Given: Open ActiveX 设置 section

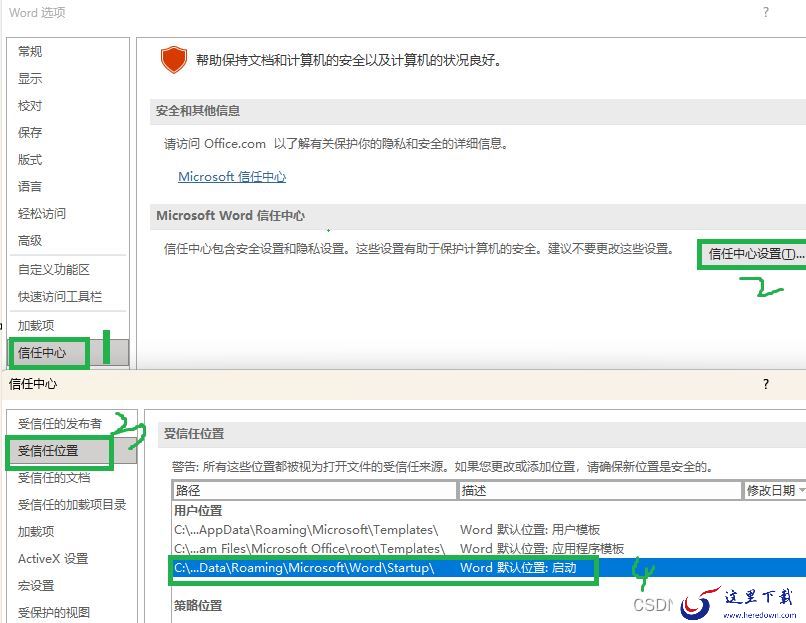Looking at the screenshot, I should [x=53, y=559].
